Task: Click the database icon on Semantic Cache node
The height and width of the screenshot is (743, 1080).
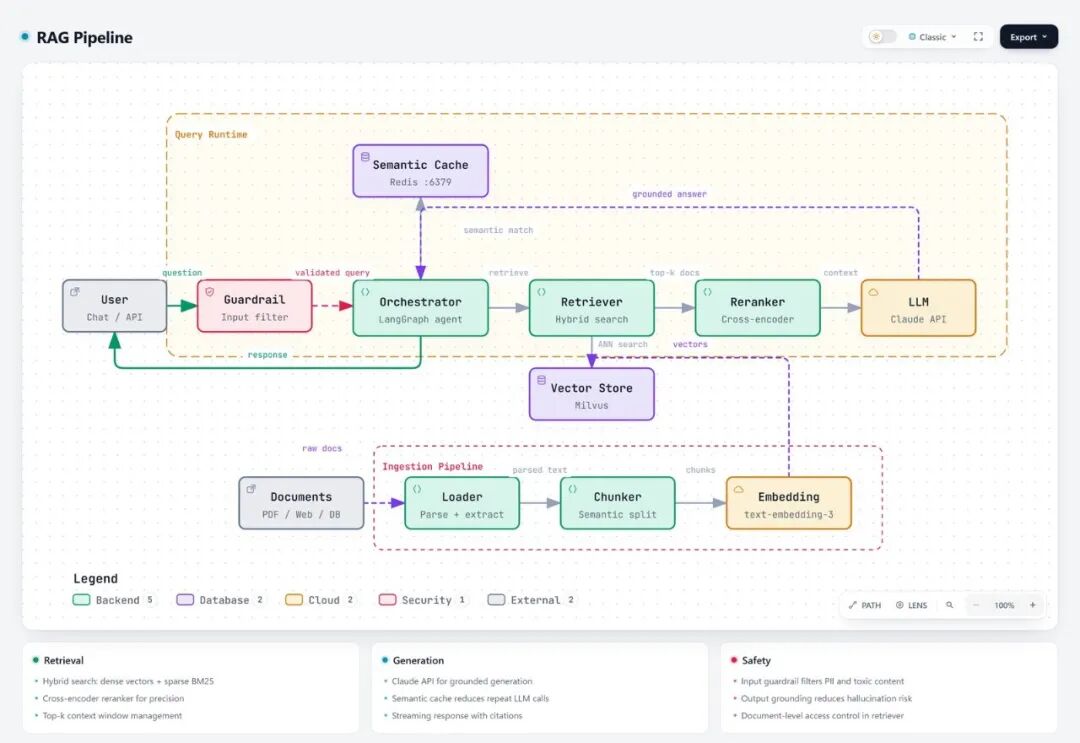Action: point(365,157)
